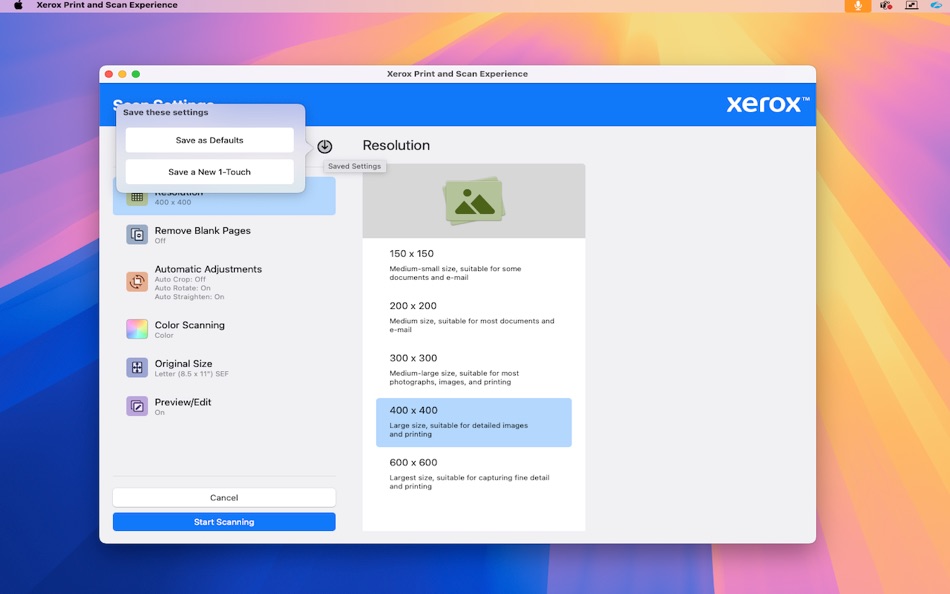The height and width of the screenshot is (594, 950).
Task: Click the resolution preview image thumbnail
Action: (x=474, y=201)
